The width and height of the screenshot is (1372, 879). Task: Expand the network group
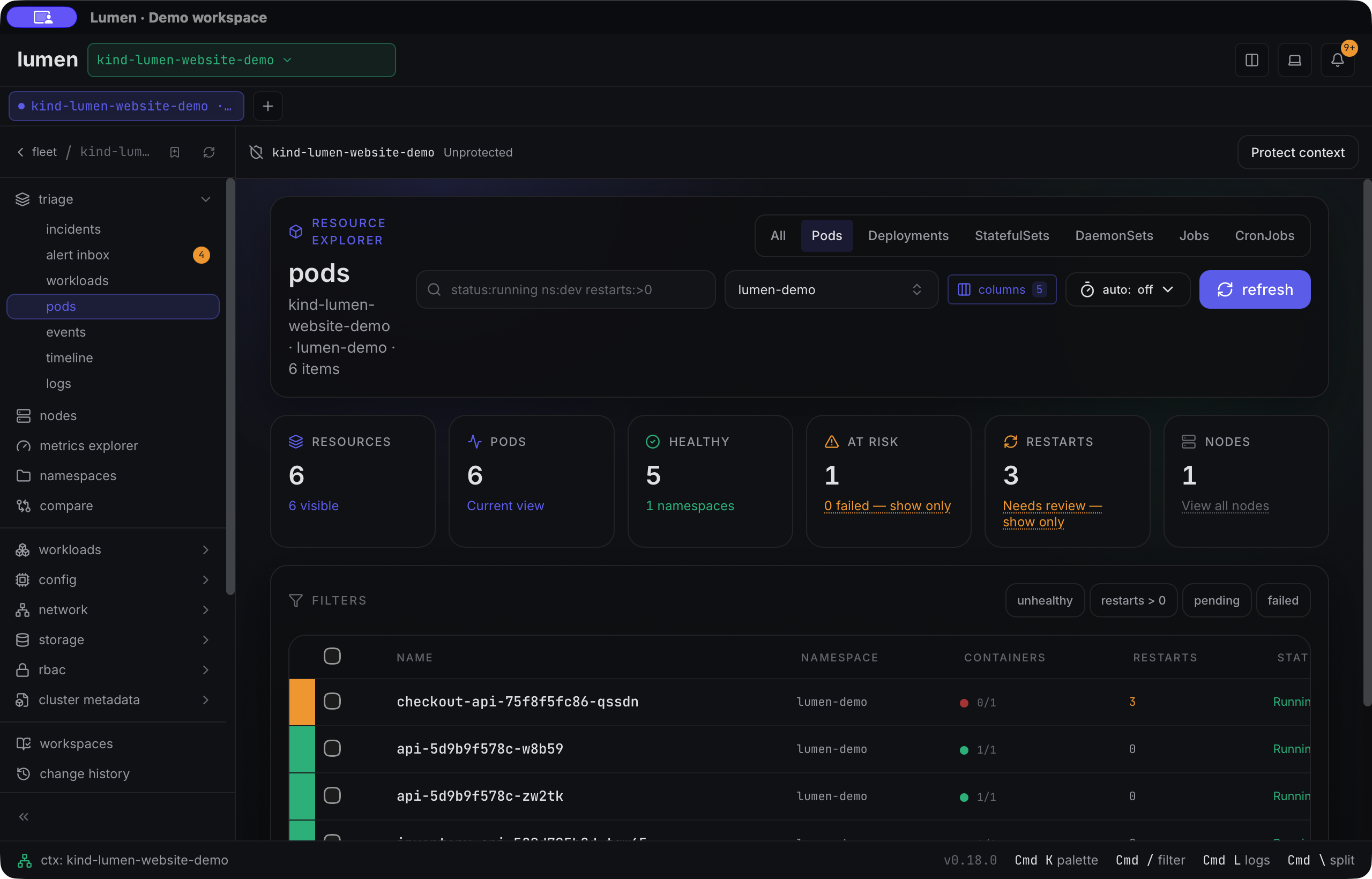tap(113, 610)
